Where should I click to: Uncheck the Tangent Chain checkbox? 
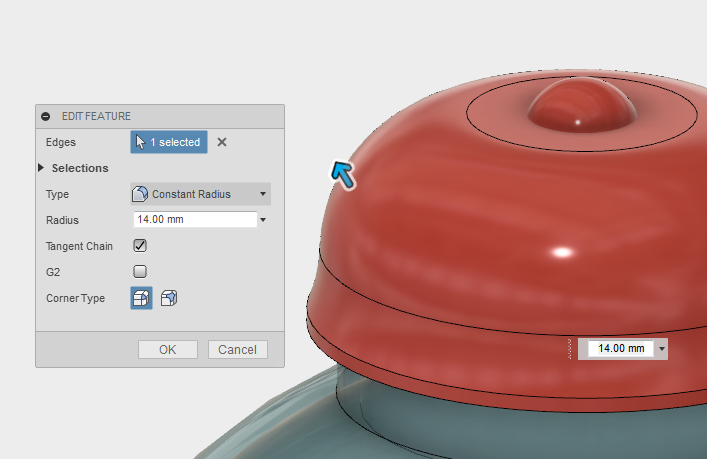click(x=140, y=246)
